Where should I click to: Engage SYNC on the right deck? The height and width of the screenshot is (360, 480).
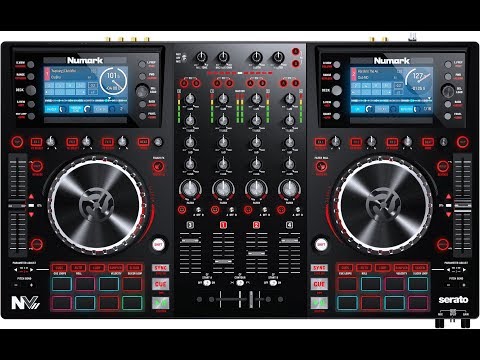319,268
